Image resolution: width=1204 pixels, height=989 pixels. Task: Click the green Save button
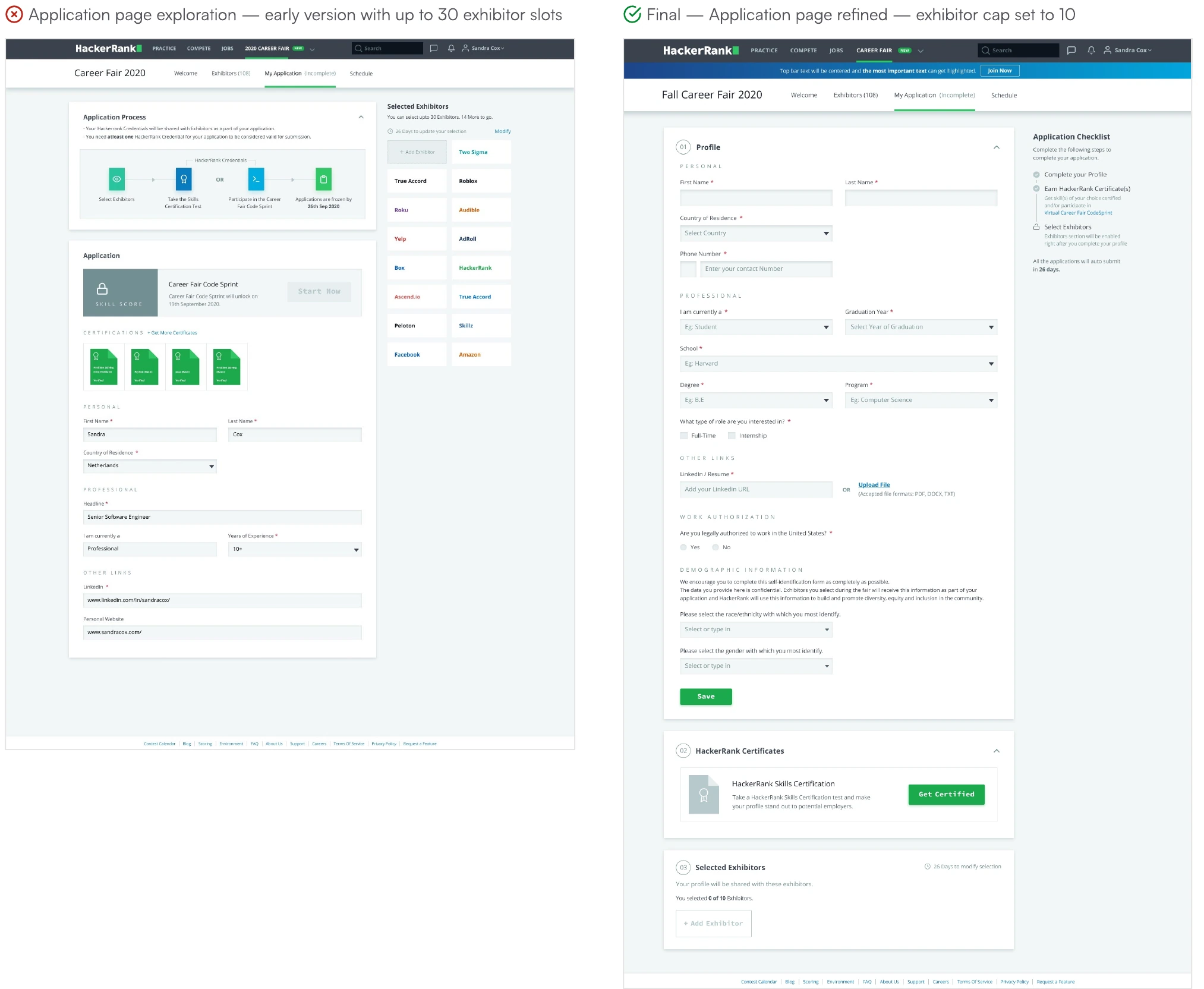[x=706, y=697]
